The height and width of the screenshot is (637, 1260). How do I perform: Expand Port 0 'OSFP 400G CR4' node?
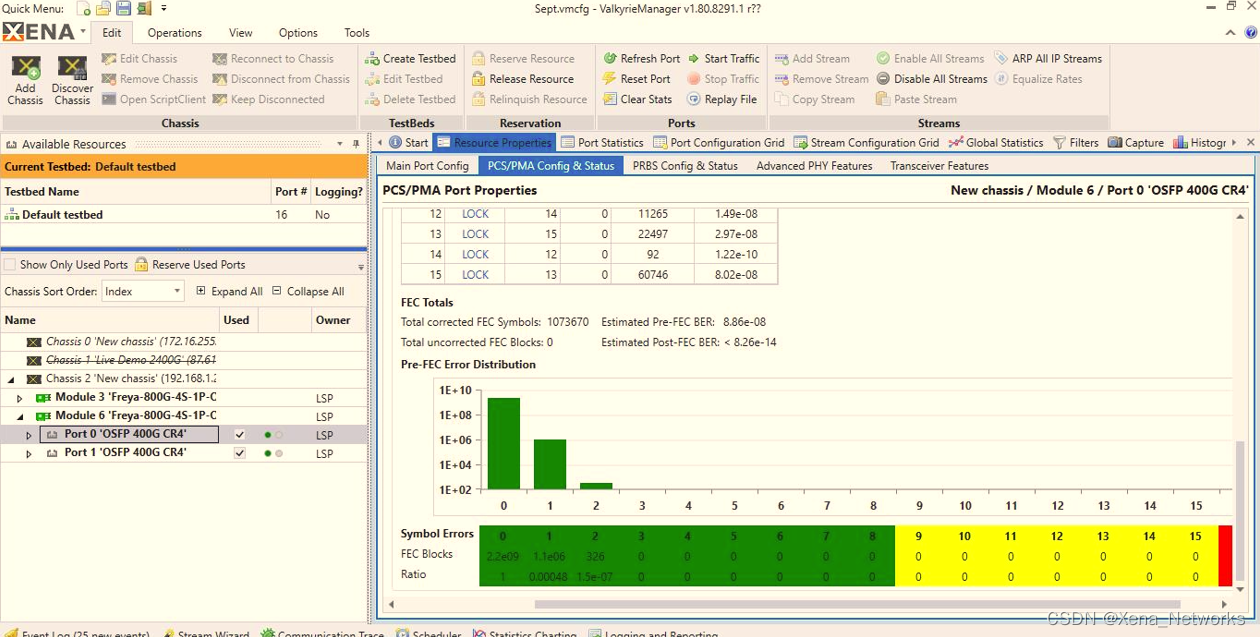28,435
